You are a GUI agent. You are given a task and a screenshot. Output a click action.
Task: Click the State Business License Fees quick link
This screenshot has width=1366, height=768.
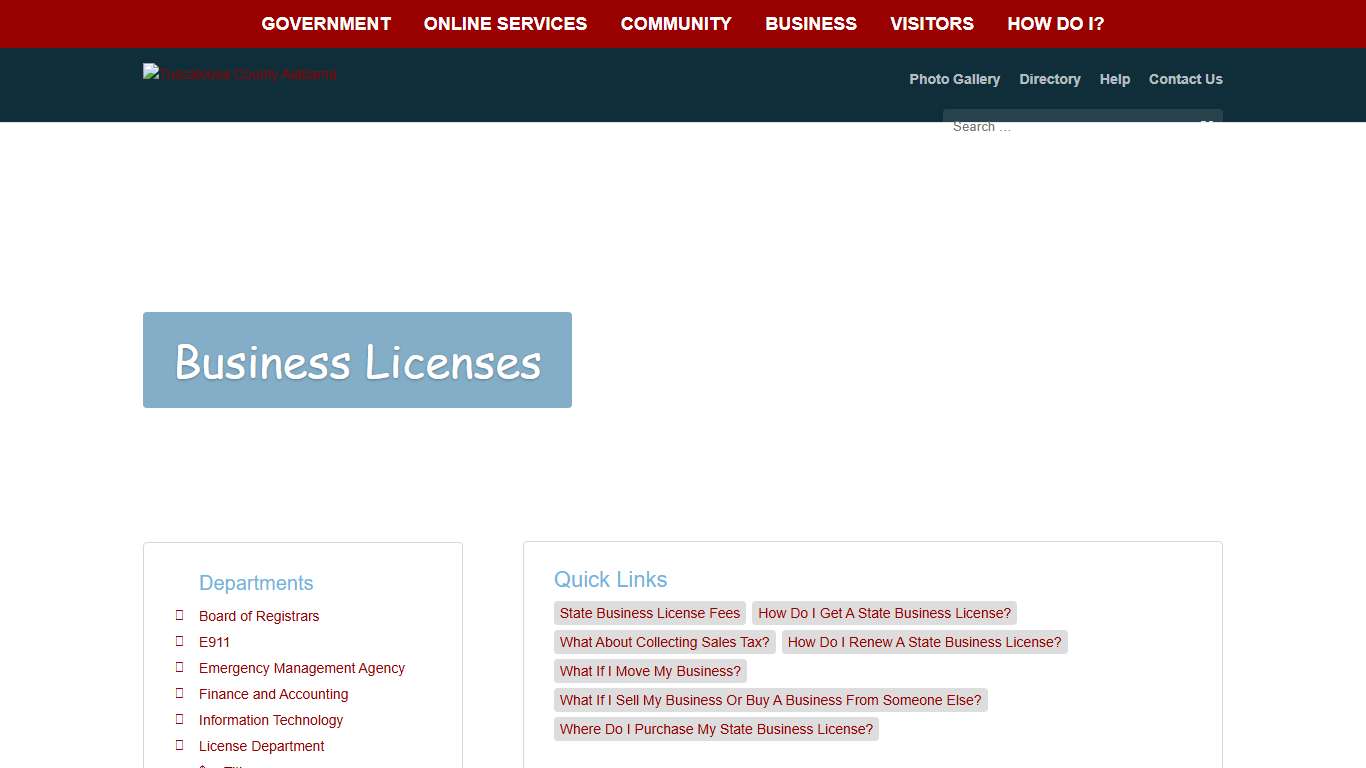click(649, 613)
